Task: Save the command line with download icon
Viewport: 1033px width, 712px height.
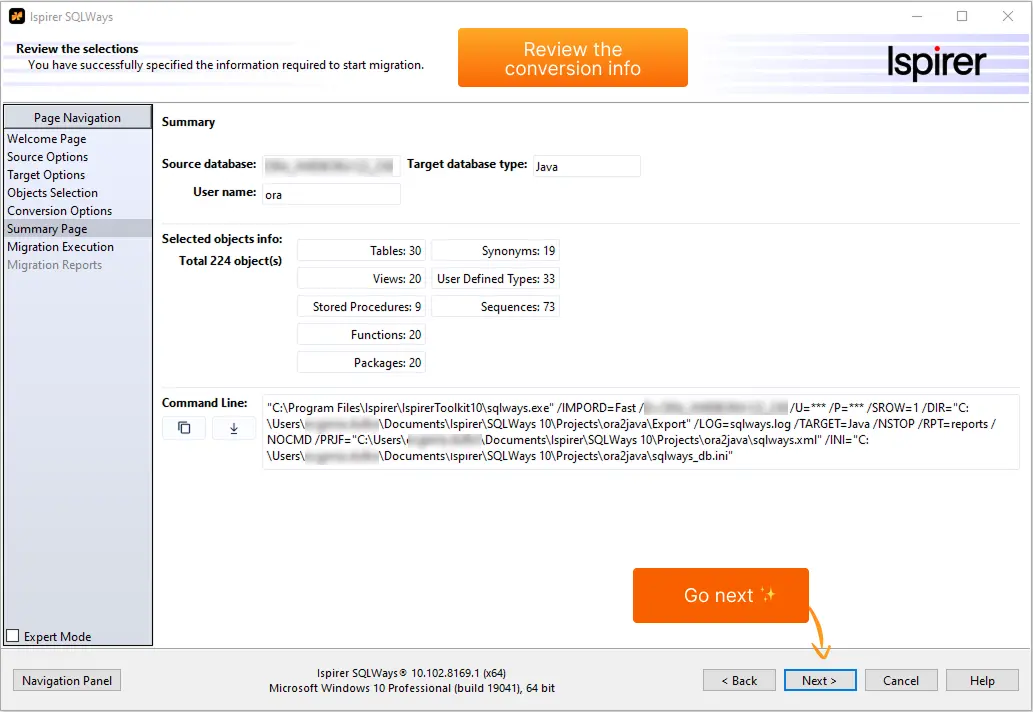Action: click(233, 428)
